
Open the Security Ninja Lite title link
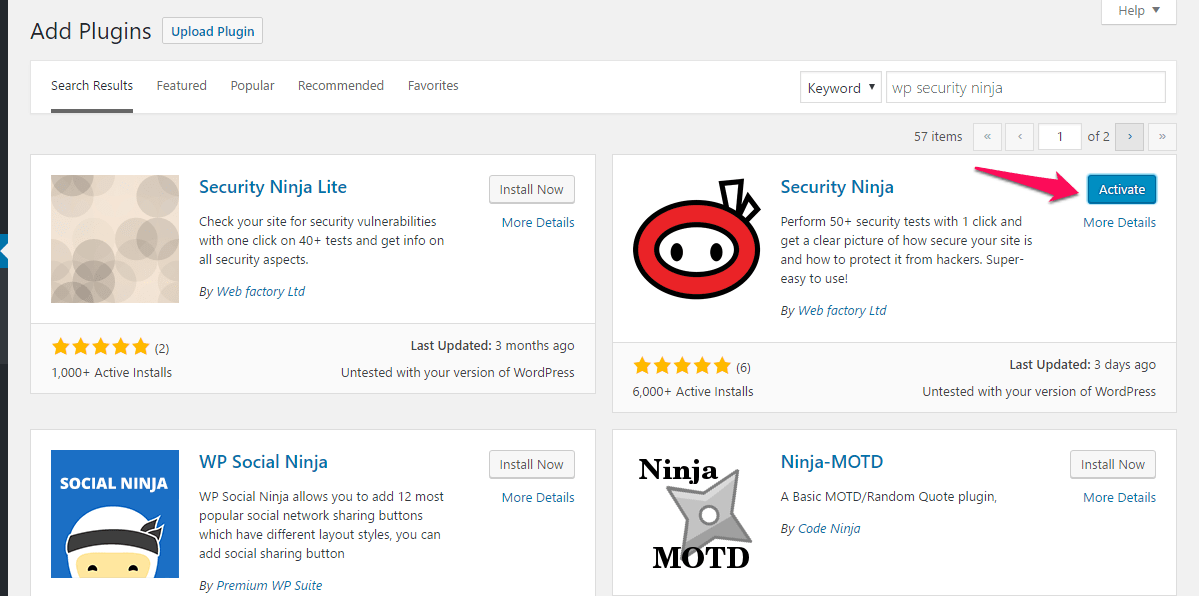(273, 187)
